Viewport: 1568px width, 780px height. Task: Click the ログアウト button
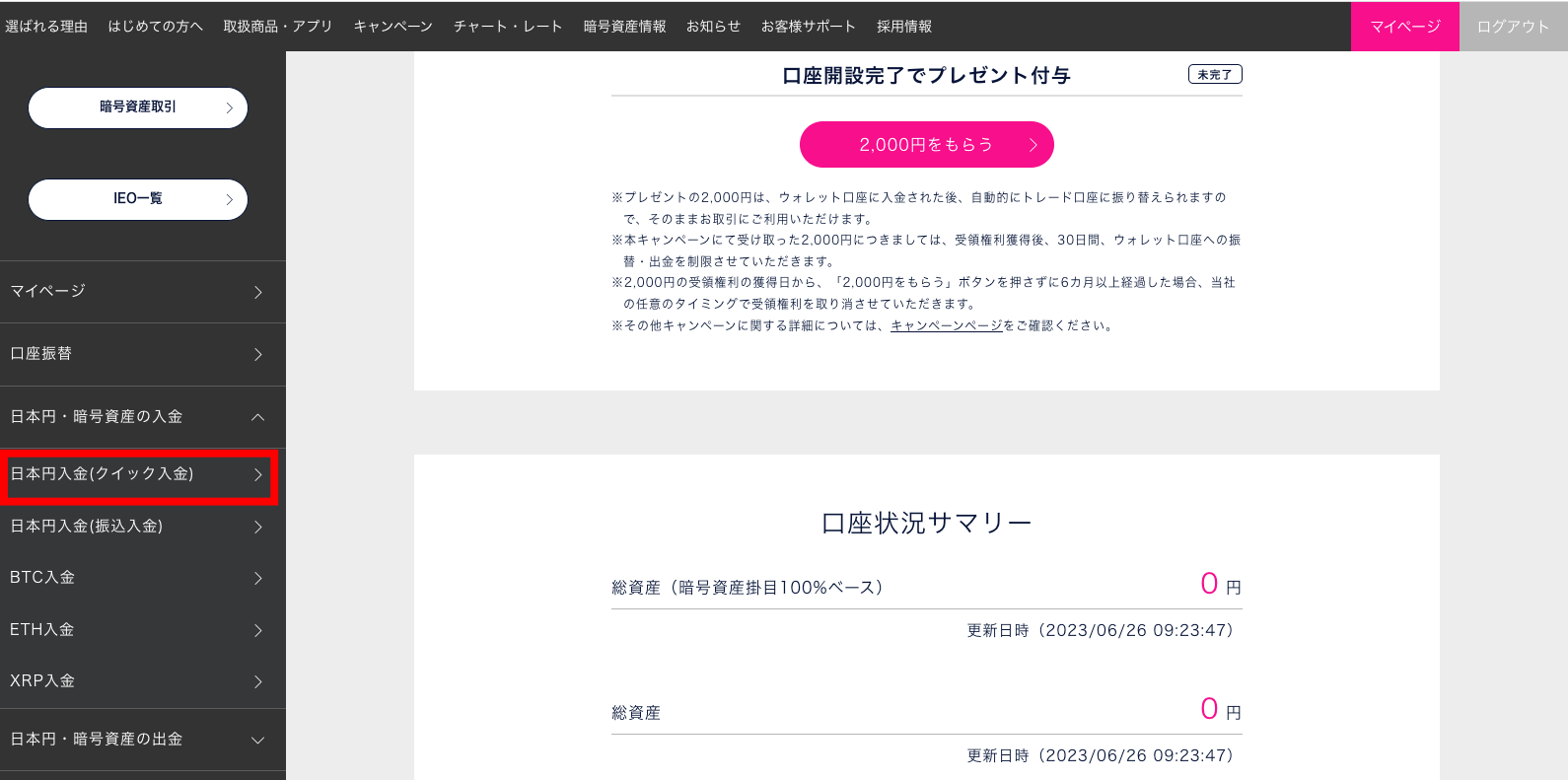[x=1514, y=27]
